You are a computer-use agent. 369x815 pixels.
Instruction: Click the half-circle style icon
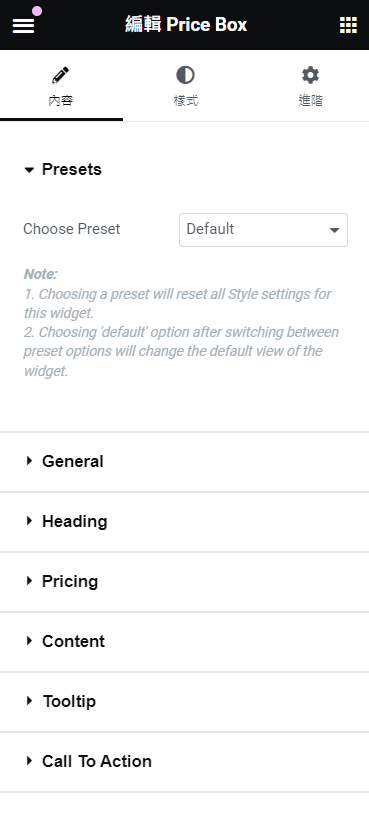(186, 75)
